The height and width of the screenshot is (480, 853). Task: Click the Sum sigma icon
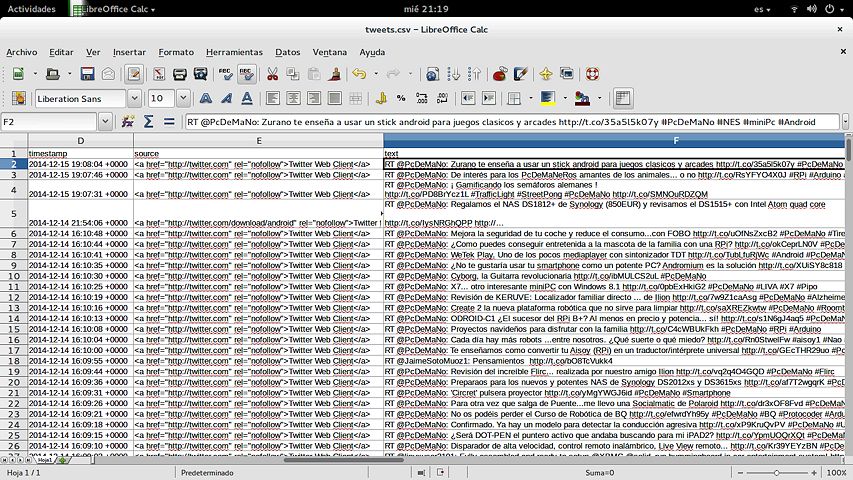149,122
